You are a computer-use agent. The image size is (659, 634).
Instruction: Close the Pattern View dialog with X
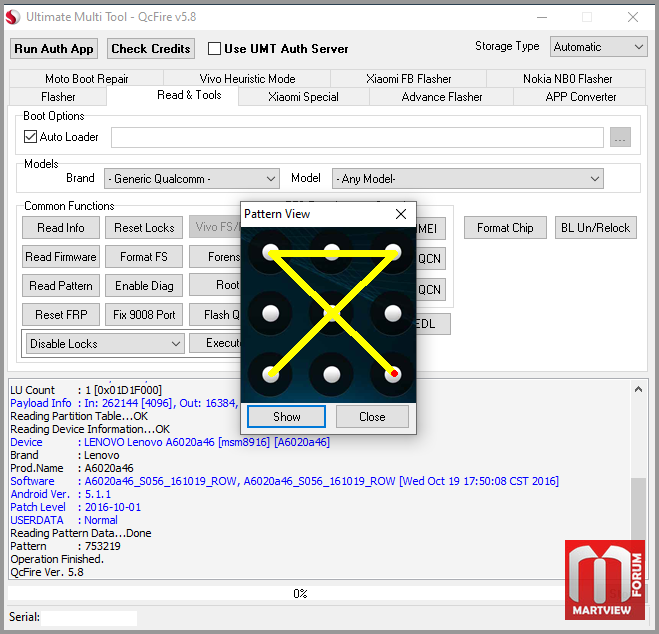tap(401, 214)
